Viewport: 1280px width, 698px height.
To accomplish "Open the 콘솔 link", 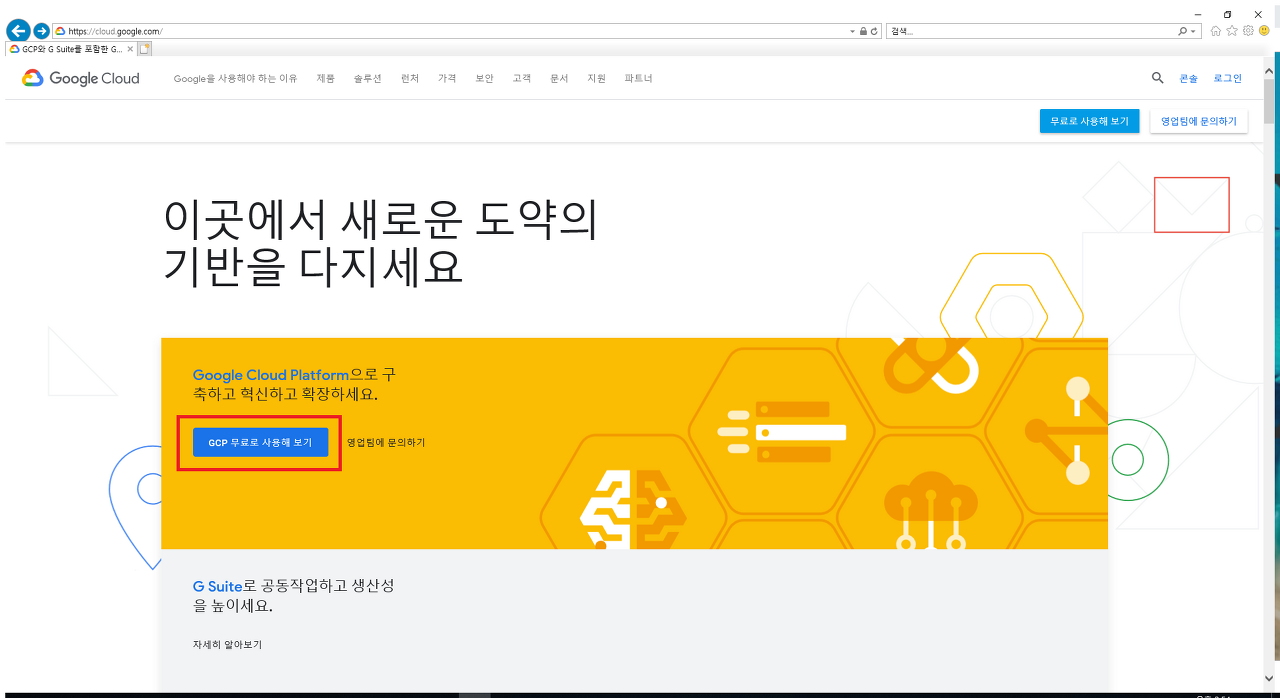I will [x=1188, y=78].
